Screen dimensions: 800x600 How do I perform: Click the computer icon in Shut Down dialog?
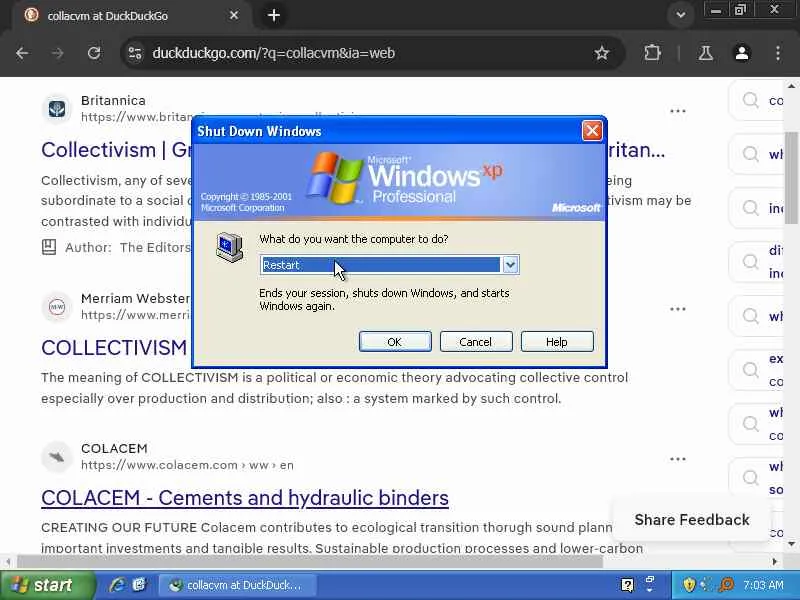pos(229,247)
